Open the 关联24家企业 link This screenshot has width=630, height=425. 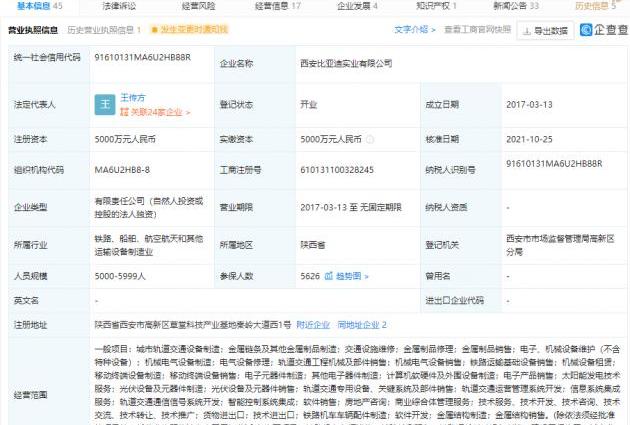click(x=155, y=112)
